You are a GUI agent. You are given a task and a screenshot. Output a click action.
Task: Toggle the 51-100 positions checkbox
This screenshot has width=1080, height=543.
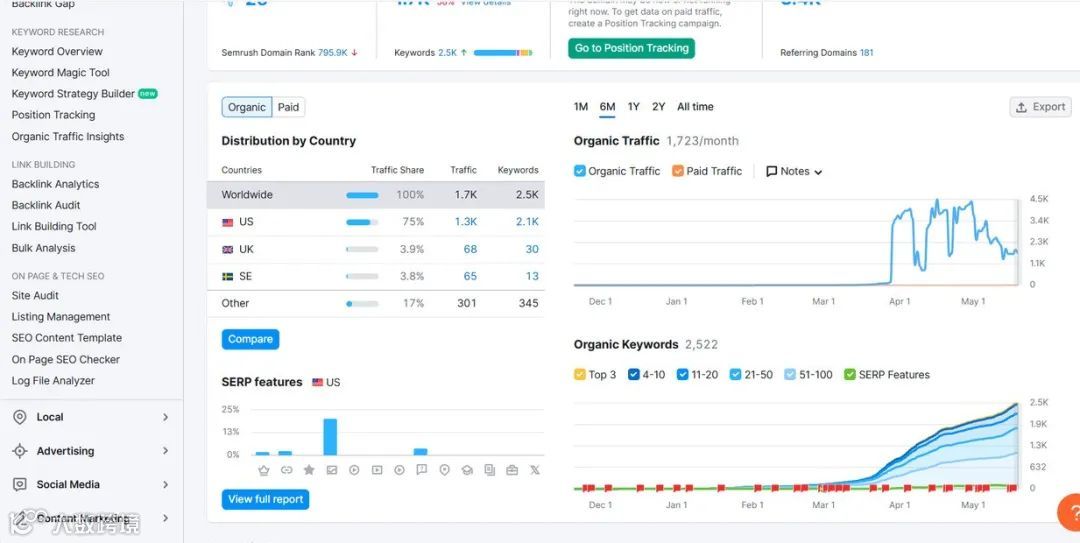click(790, 375)
